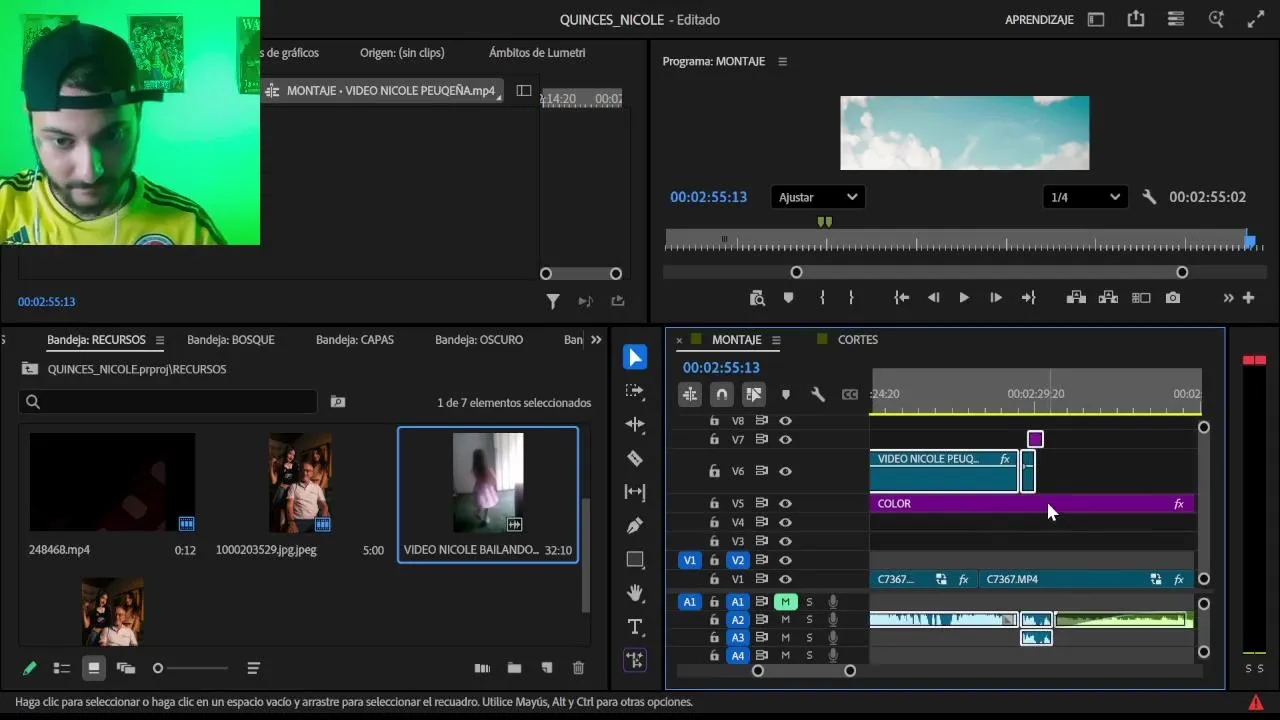
Task: Mute track A3 with M button
Action: click(786, 638)
